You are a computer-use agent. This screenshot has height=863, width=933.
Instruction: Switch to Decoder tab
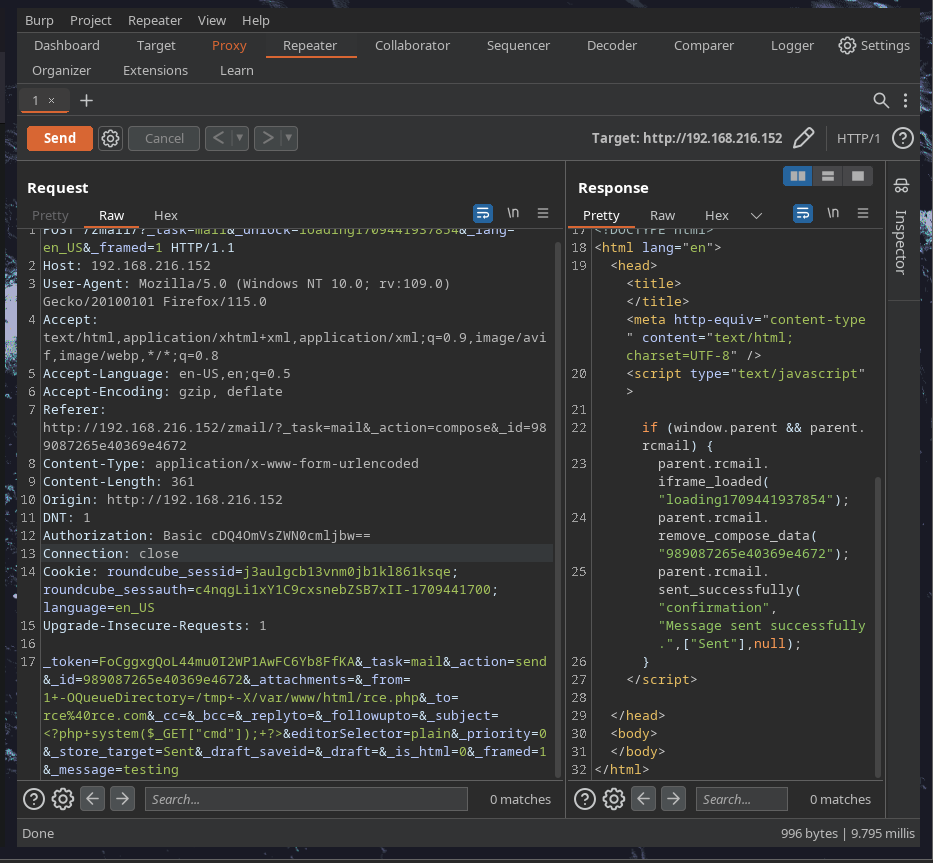tap(612, 45)
